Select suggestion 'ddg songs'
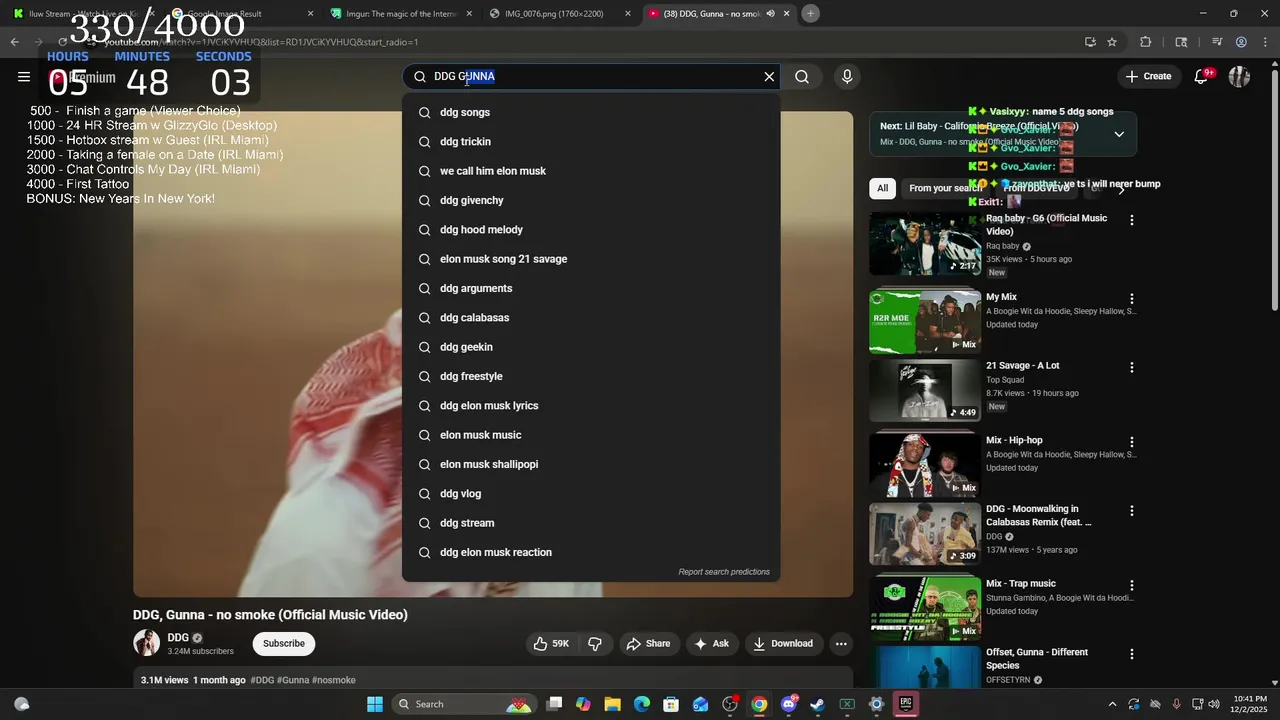 tap(591, 112)
